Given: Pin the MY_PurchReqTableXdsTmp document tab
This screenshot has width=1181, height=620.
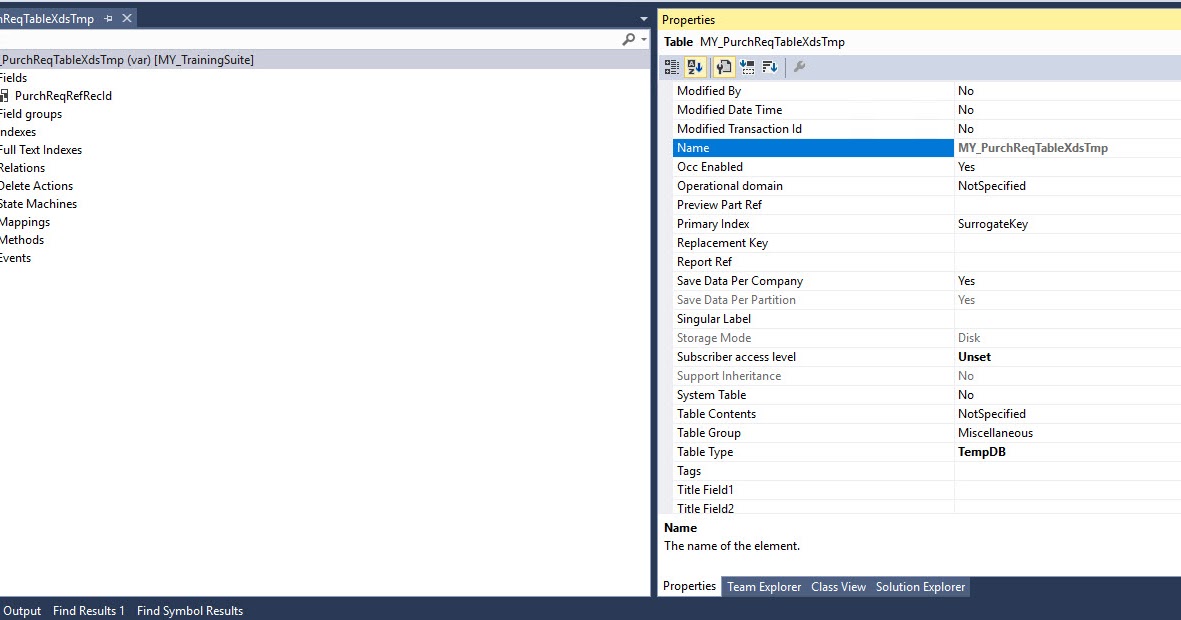Looking at the screenshot, I should pos(109,17).
